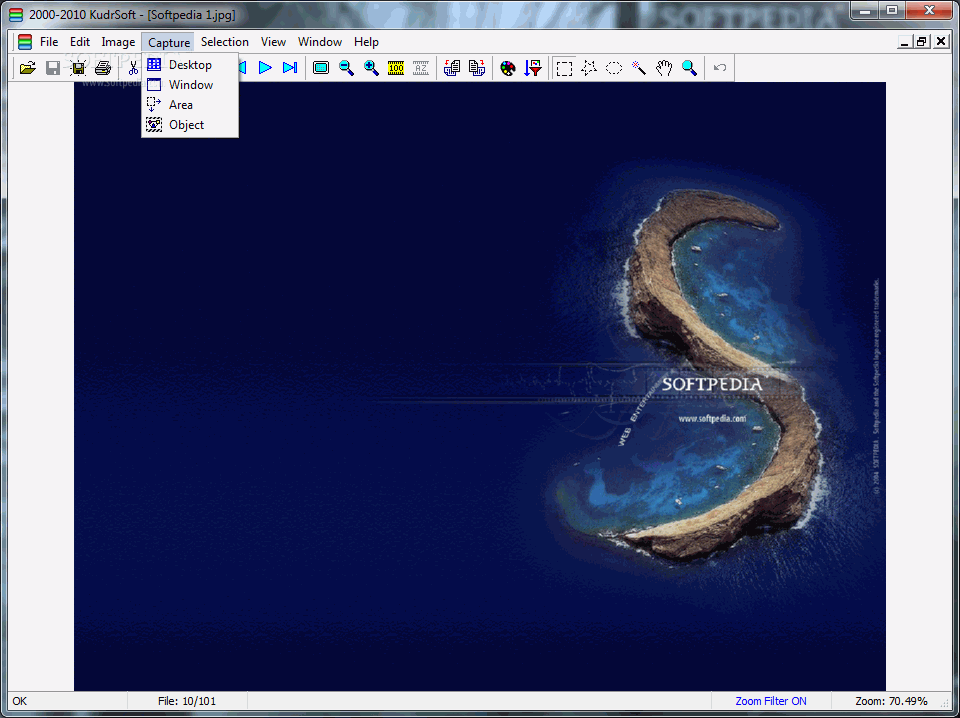This screenshot has height=718, width=960.
Task: Select the magic wand tool
Action: [639, 68]
